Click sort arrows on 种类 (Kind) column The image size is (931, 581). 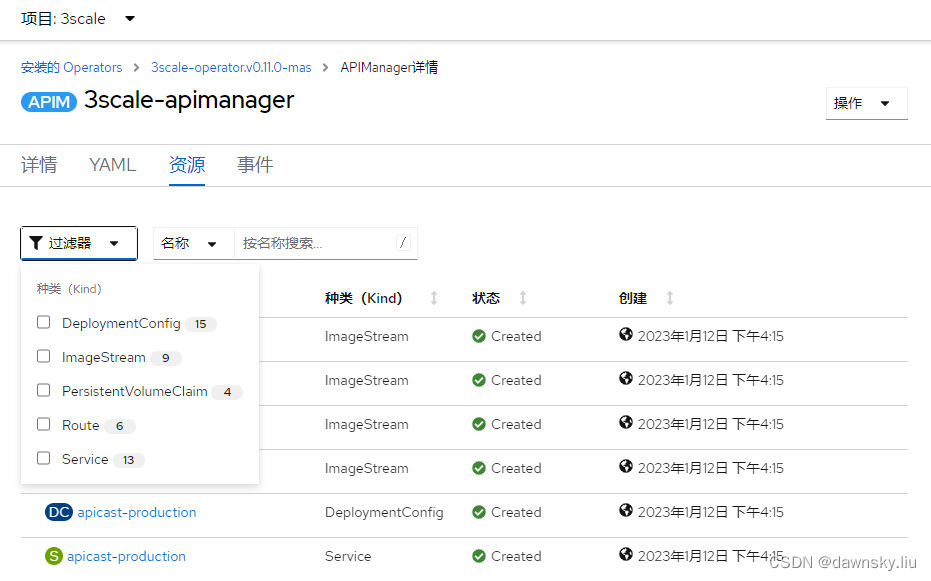[x=434, y=298]
